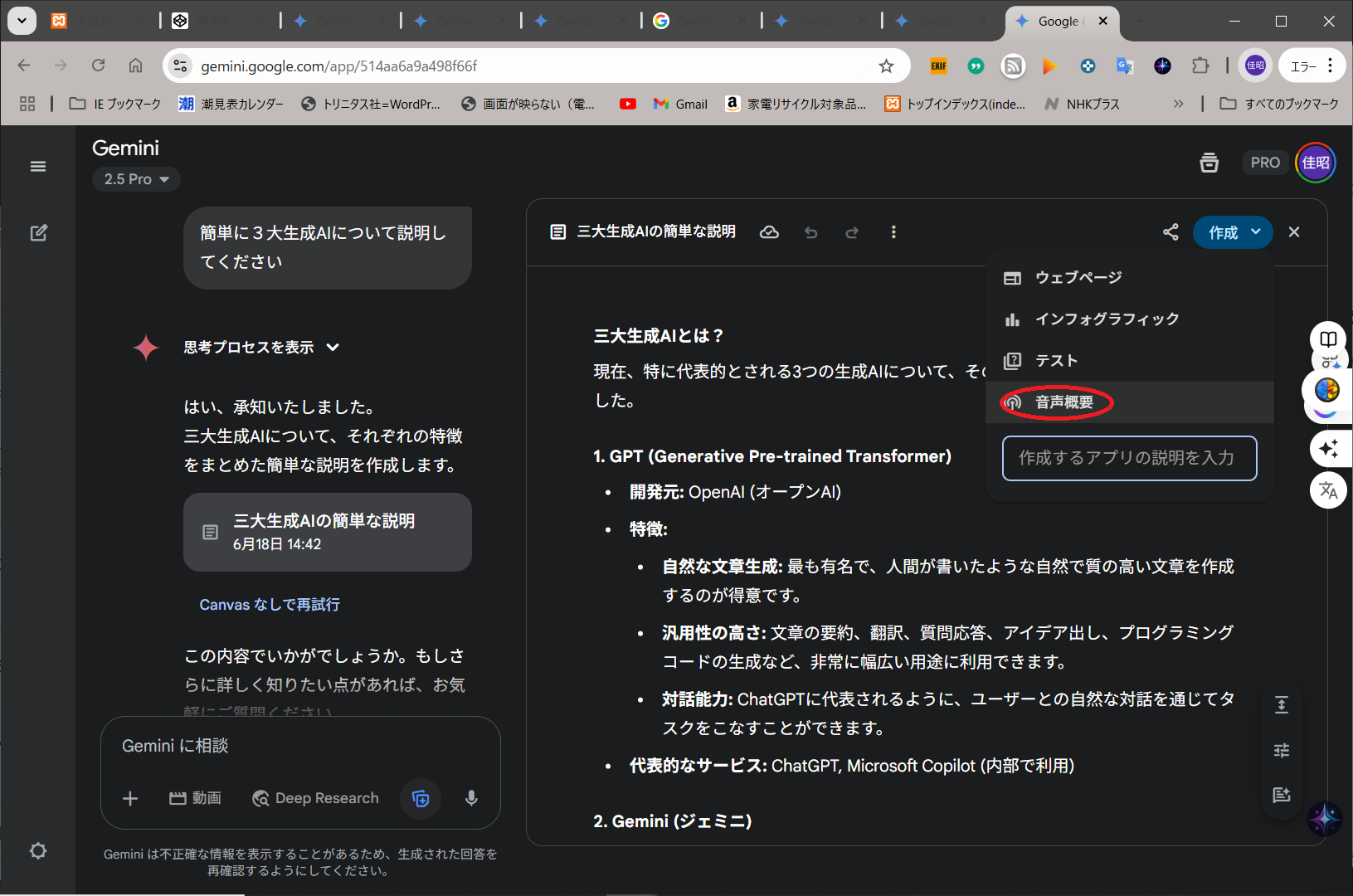
Task: Open the Gemini main menu hamburger icon
Action: (x=38, y=167)
